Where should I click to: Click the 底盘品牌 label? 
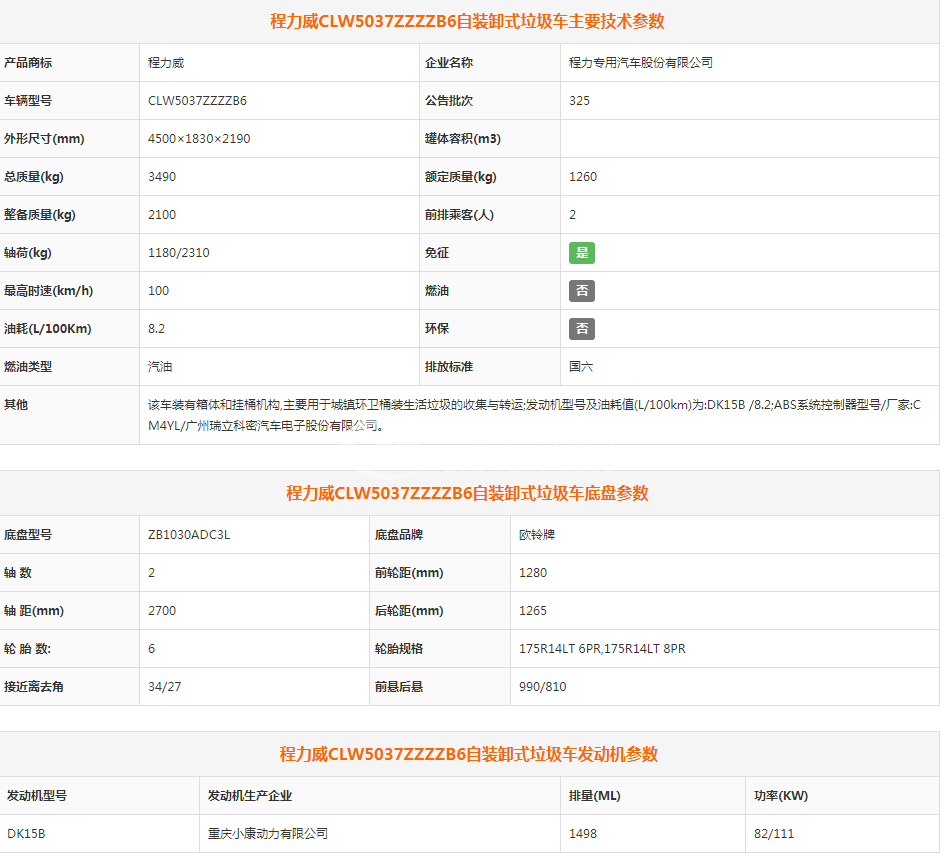(x=399, y=535)
